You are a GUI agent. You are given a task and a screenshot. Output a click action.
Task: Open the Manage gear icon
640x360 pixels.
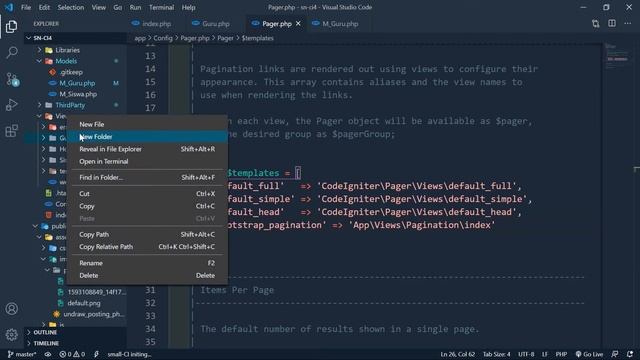point(11,335)
